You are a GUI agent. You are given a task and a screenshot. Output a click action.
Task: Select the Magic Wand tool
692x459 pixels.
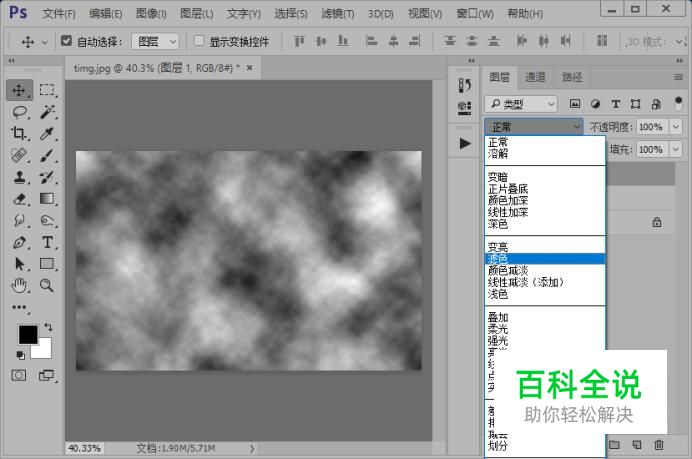(47, 112)
